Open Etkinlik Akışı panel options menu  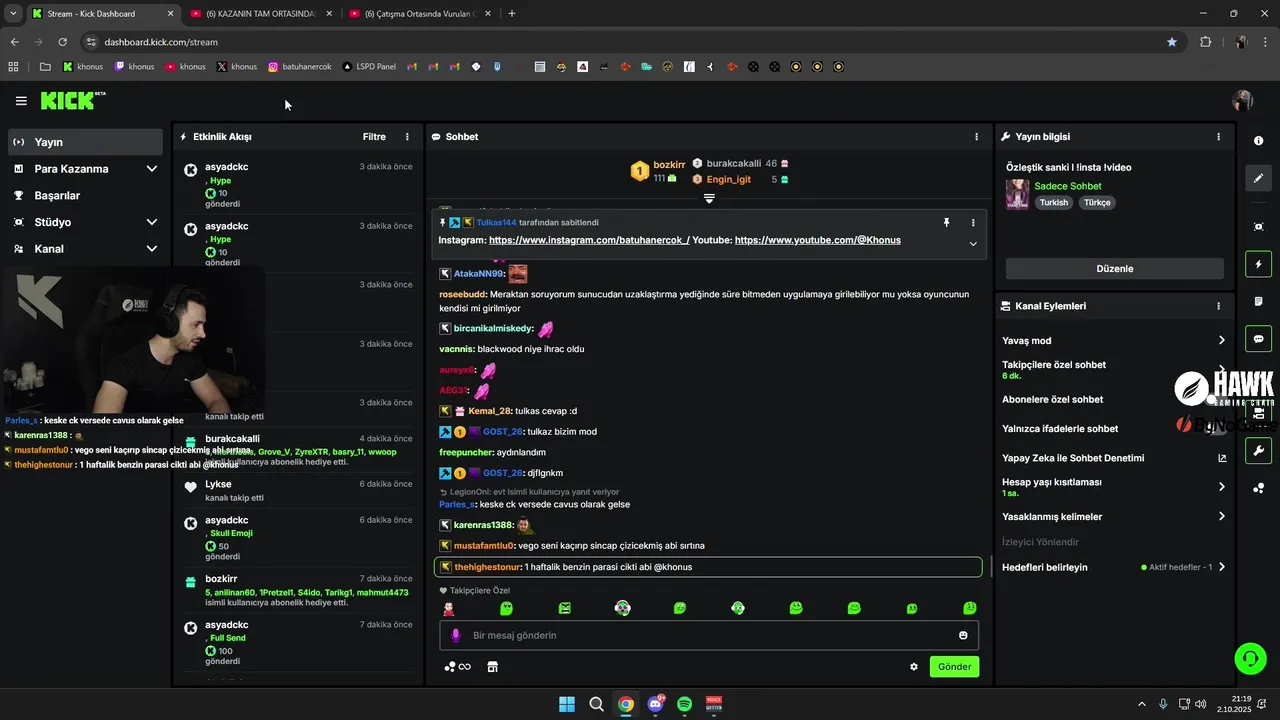pos(407,137)
